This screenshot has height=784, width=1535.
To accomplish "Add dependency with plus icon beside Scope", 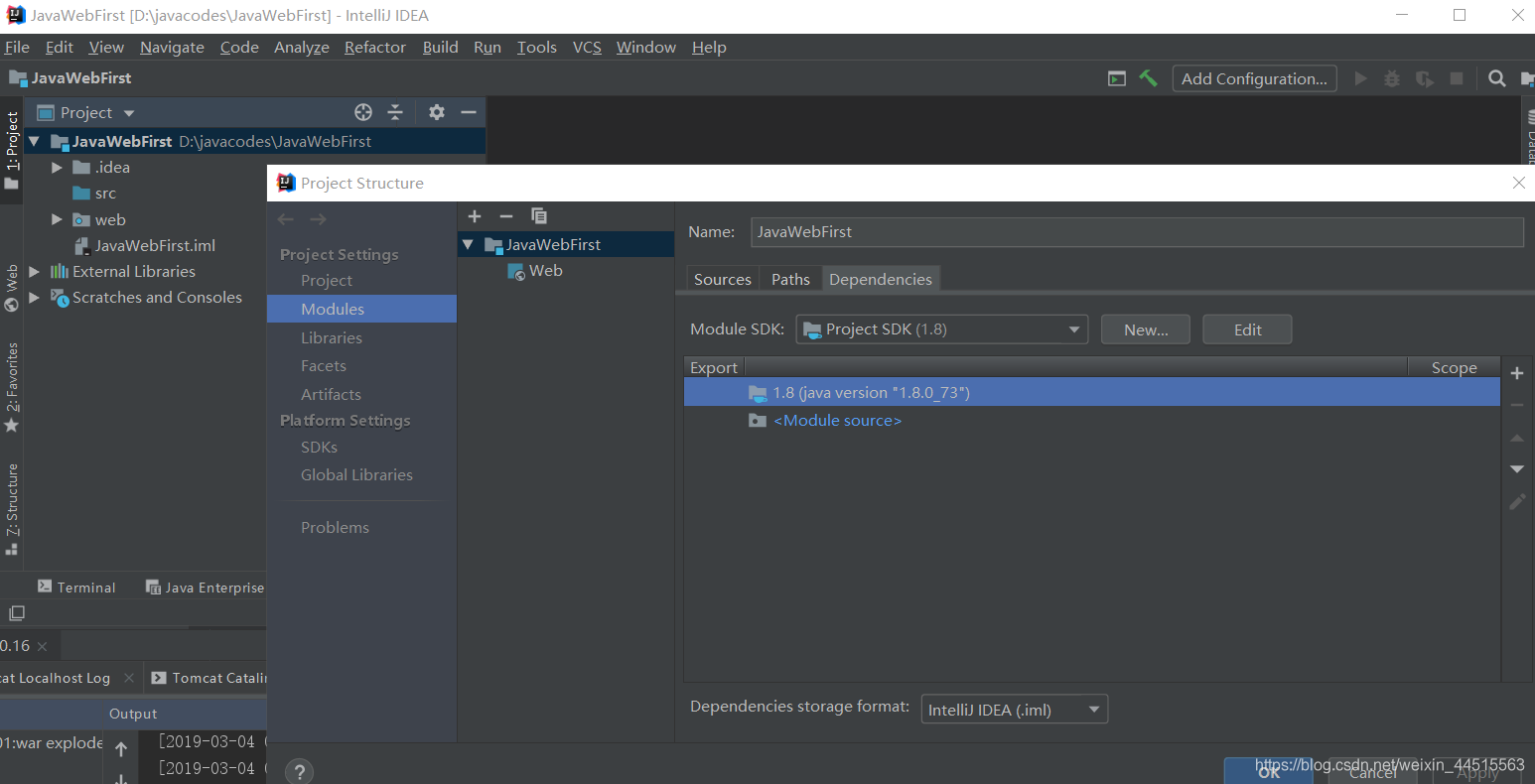I will point(1517,373).
